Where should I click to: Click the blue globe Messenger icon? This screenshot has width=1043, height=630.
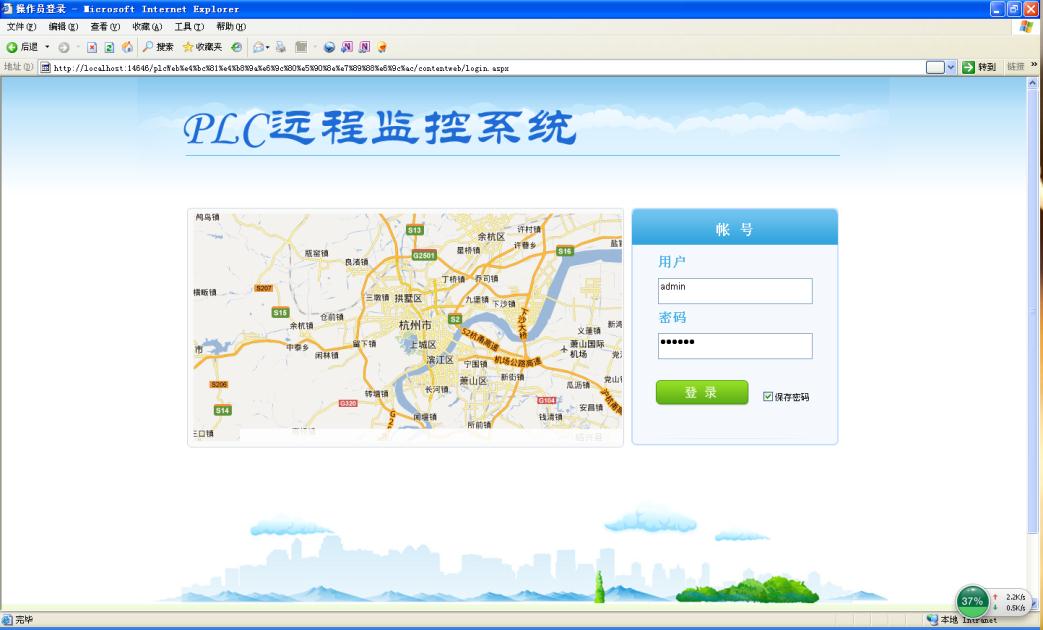pyautogui.click(x=329, y=47)
